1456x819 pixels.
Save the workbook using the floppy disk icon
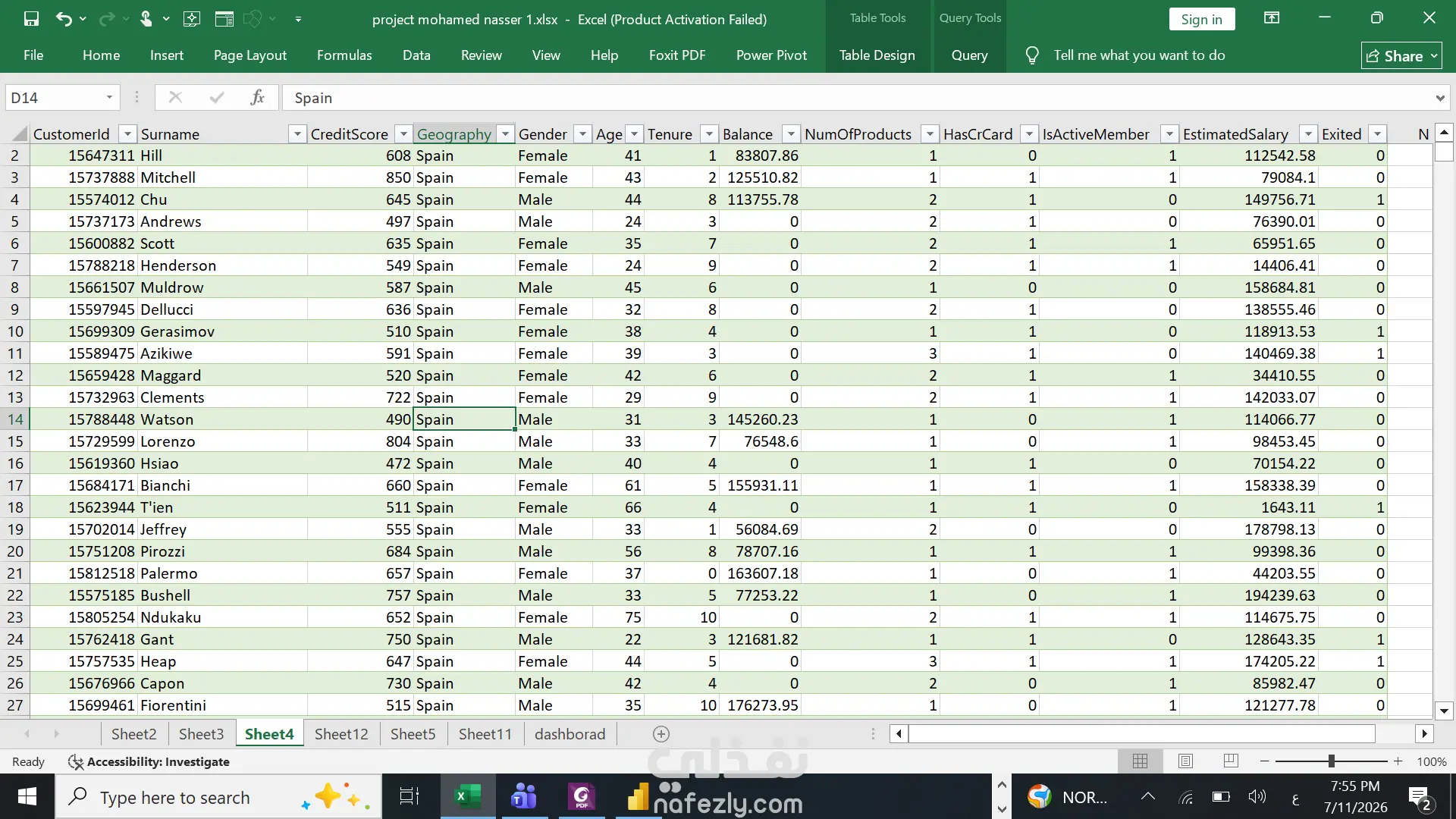click(31, 19)
